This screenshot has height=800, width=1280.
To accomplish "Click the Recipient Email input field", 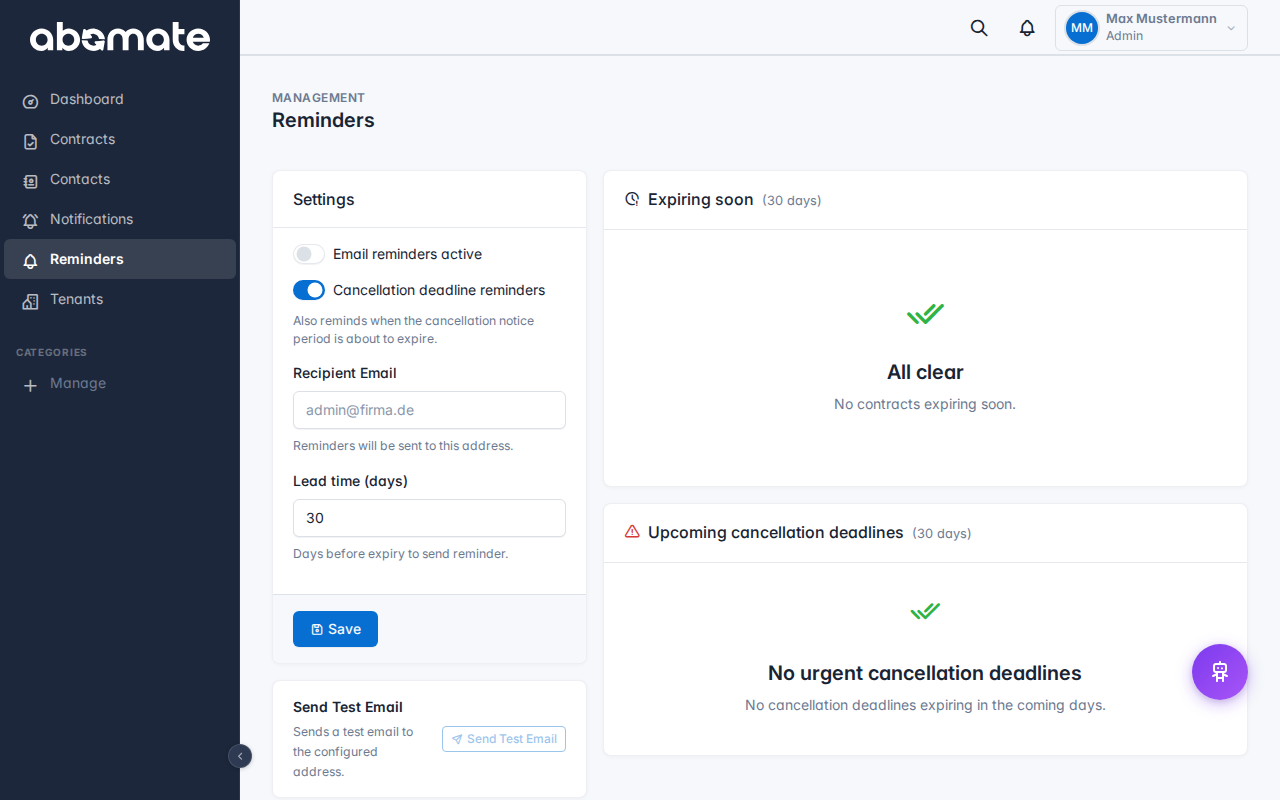I will [429, 410].
